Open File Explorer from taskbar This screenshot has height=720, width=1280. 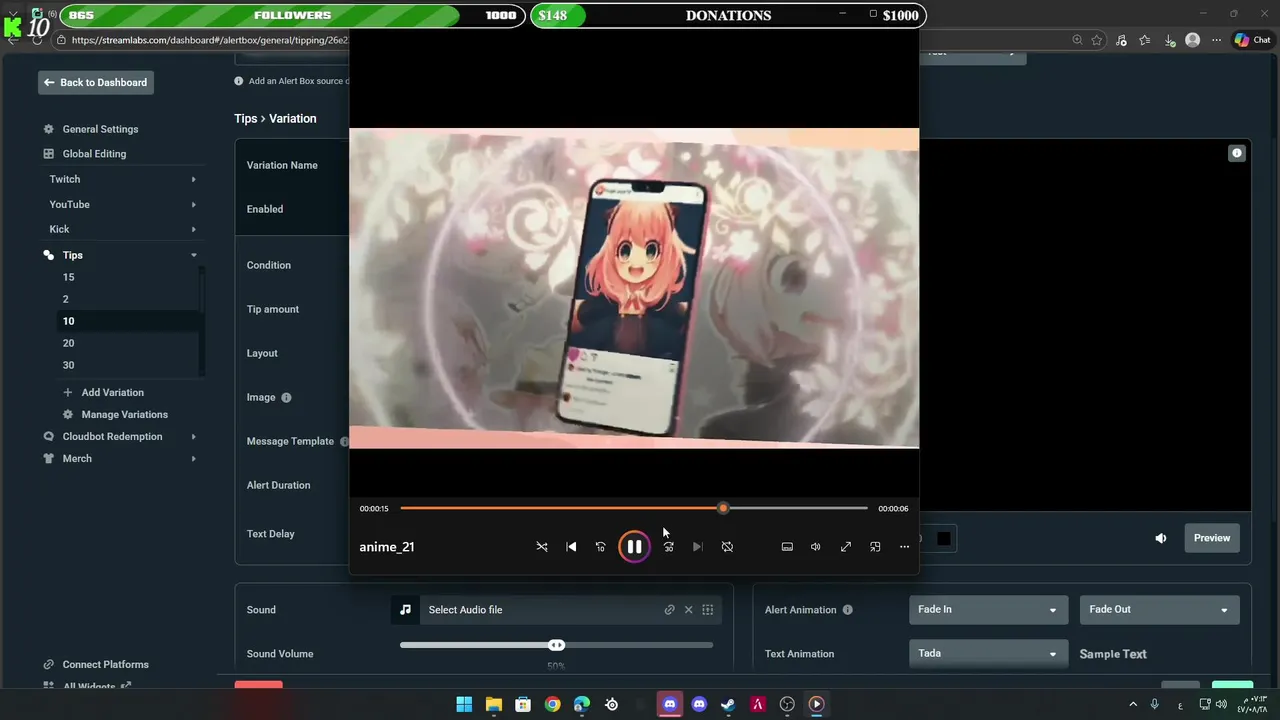493,704
